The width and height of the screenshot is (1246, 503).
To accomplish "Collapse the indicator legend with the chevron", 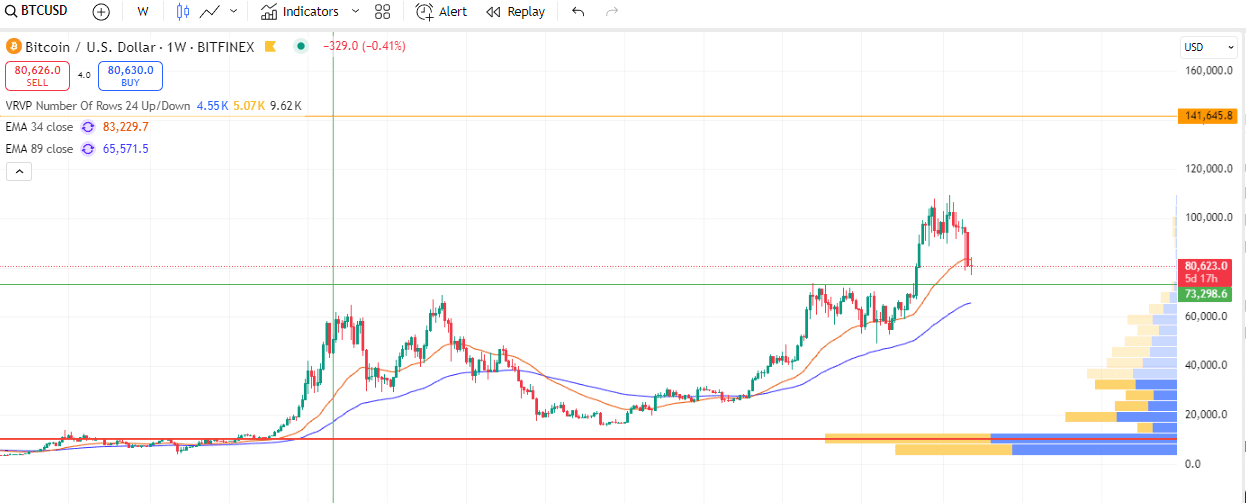I will point(19,172).
